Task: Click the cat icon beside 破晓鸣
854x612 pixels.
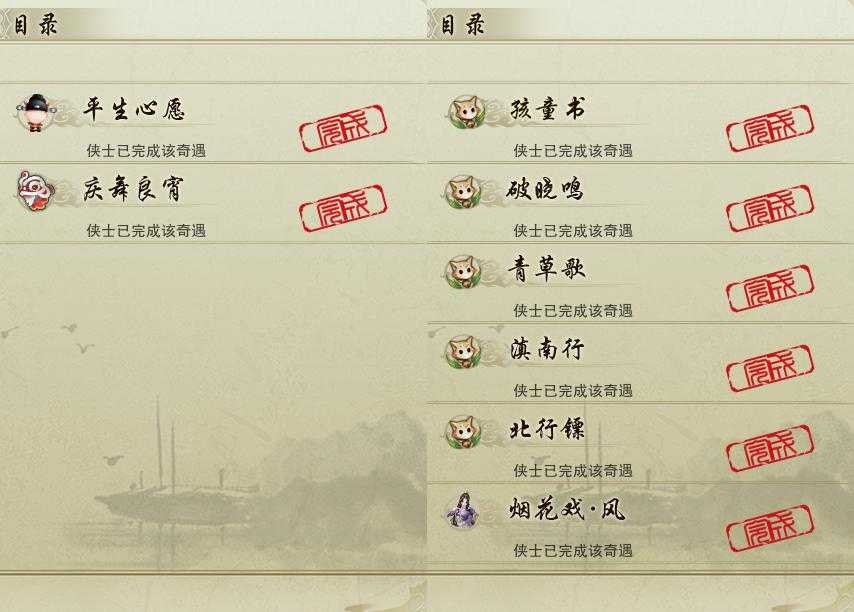Action: (463, 192)
